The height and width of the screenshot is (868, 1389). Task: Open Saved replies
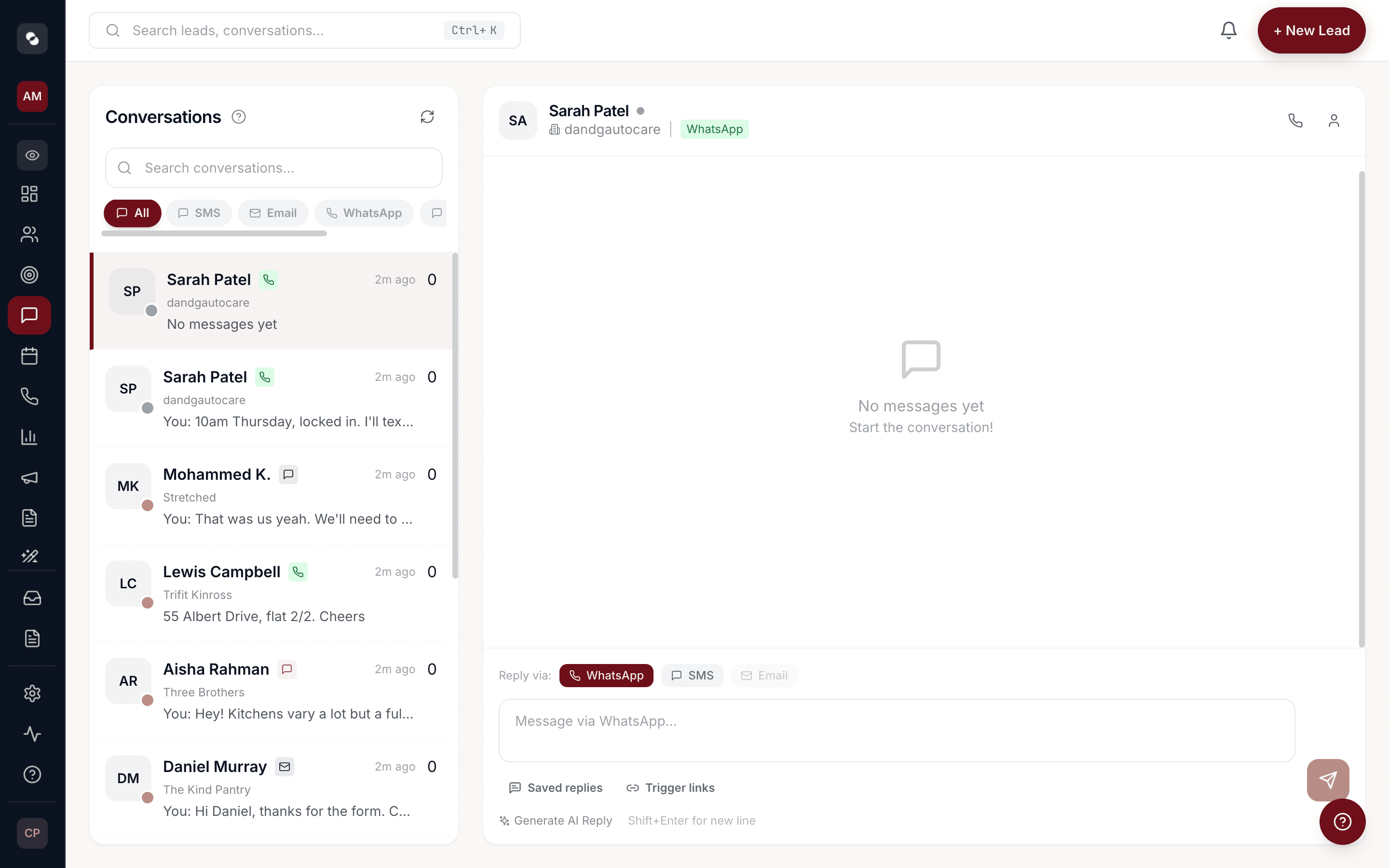[x=556, y=787]
